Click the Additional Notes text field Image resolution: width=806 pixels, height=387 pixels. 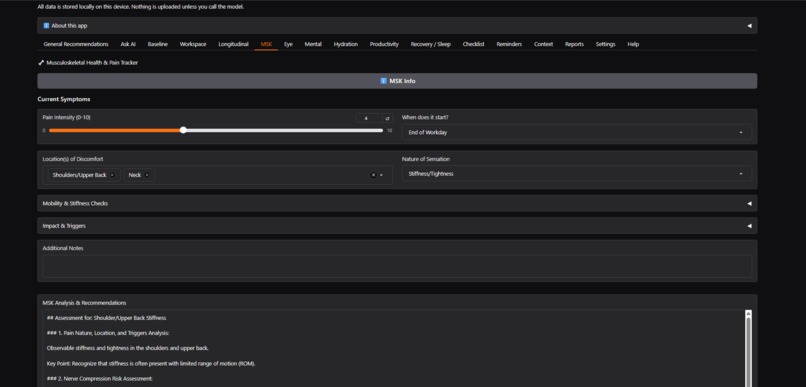click(x=397, y=266)
